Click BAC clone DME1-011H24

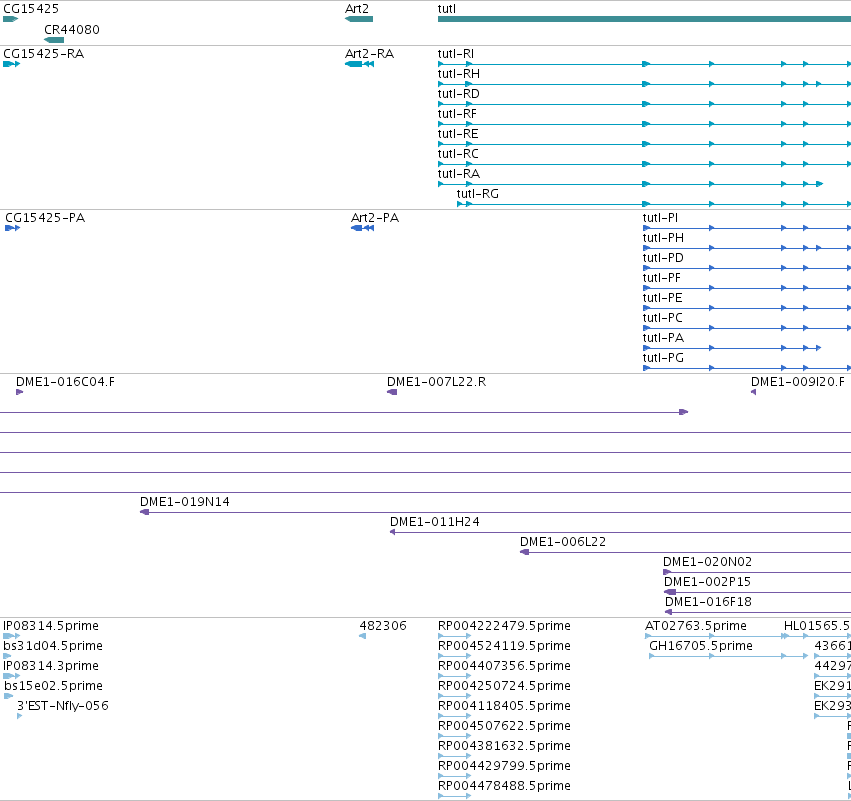[x=435, y=522]
